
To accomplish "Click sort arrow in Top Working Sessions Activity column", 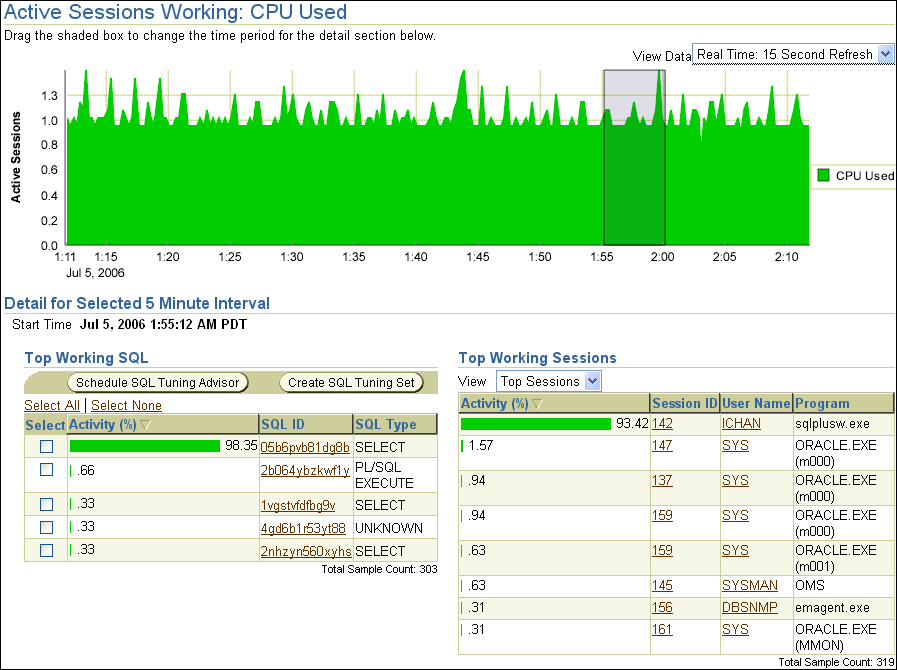I will [539, 404].
